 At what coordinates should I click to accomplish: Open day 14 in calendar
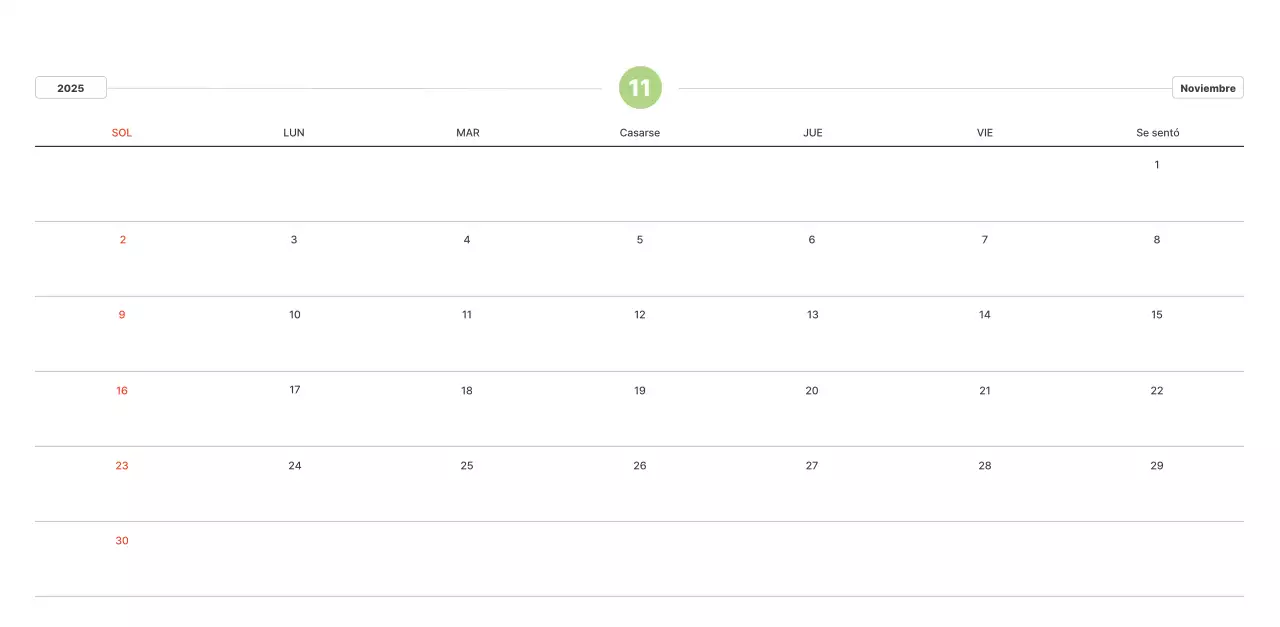pyautogui.click(x=985, y=315)
